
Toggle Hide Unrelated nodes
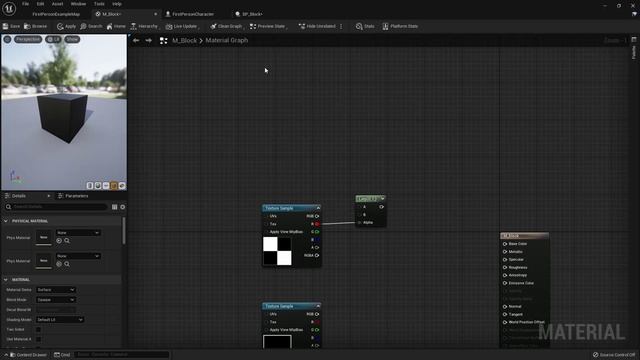317,26
